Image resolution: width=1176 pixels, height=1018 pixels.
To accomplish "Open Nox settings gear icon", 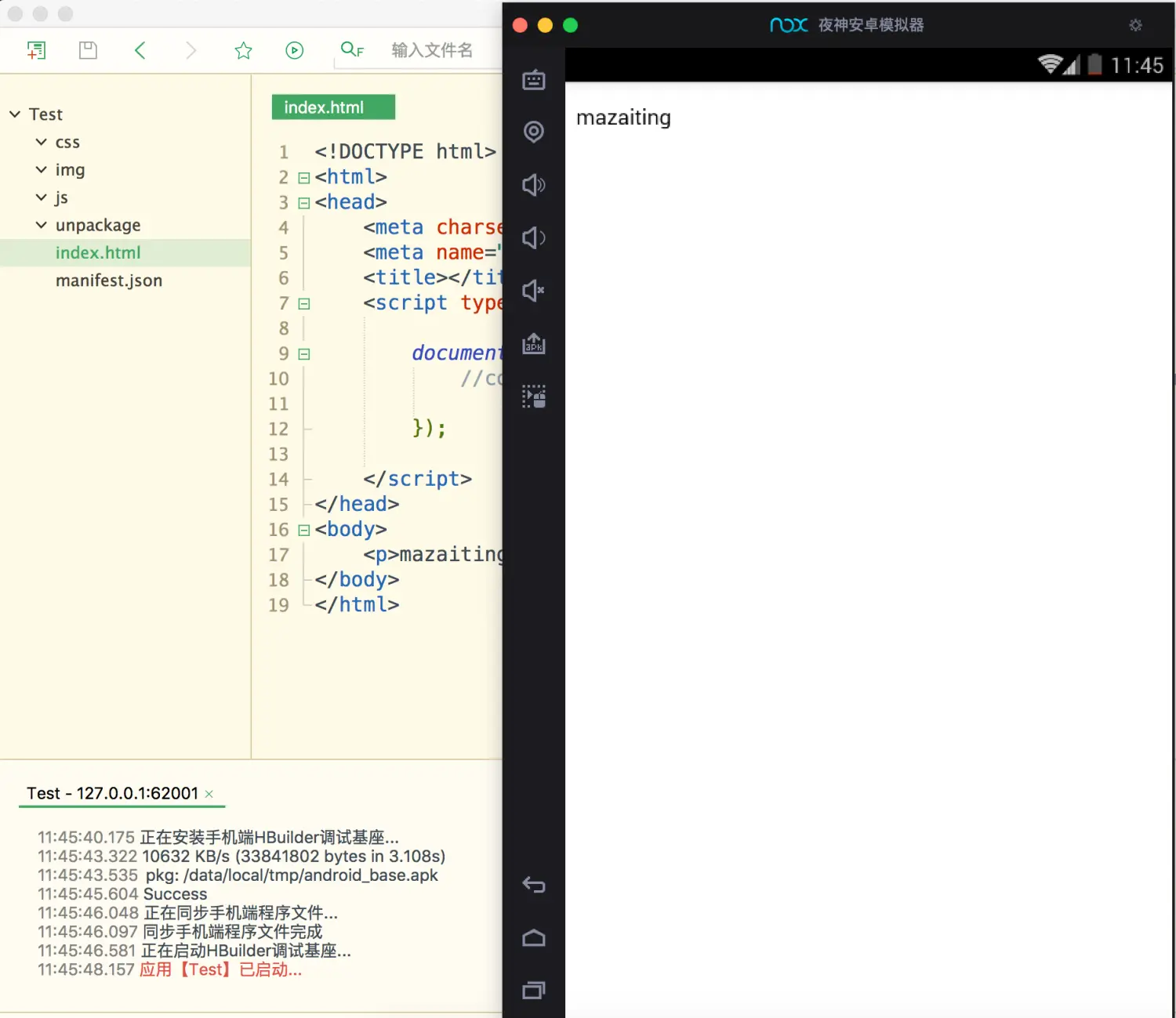I will click(x=1135, y=25).
